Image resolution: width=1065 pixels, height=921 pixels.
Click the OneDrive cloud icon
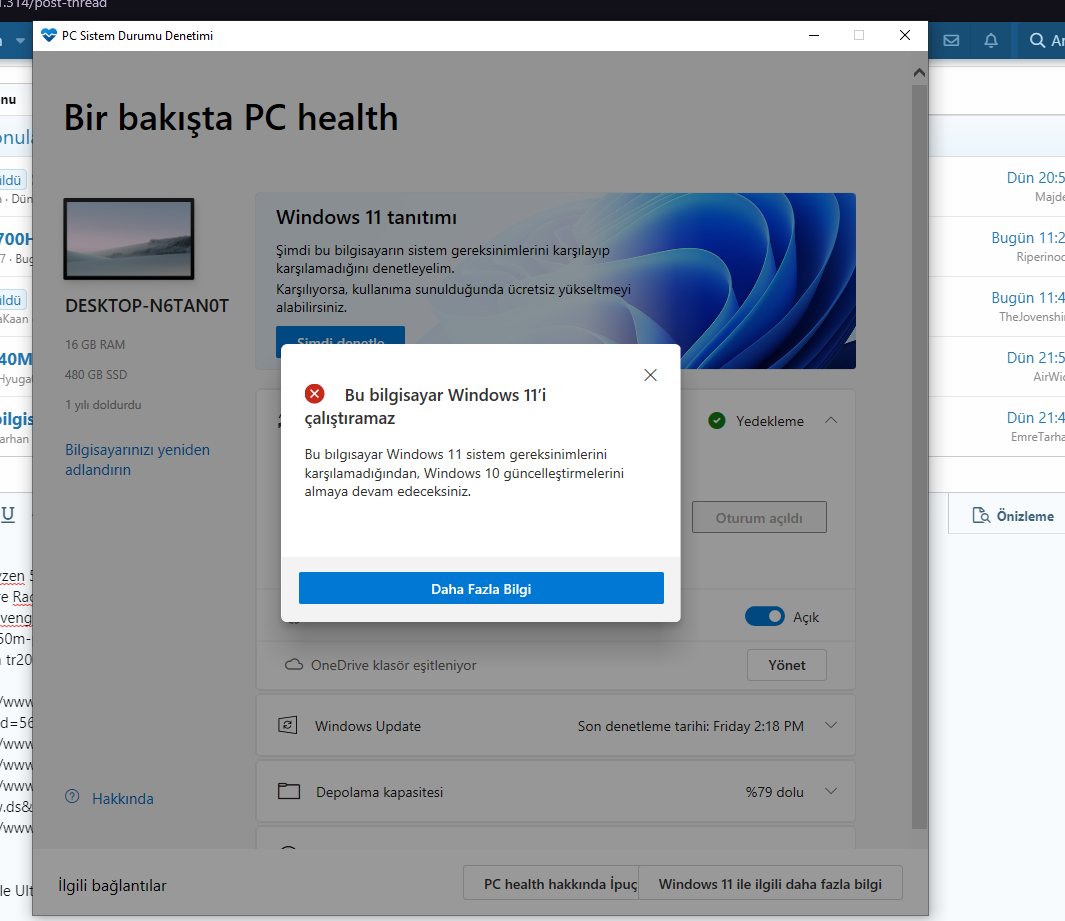tap(293, 664)
